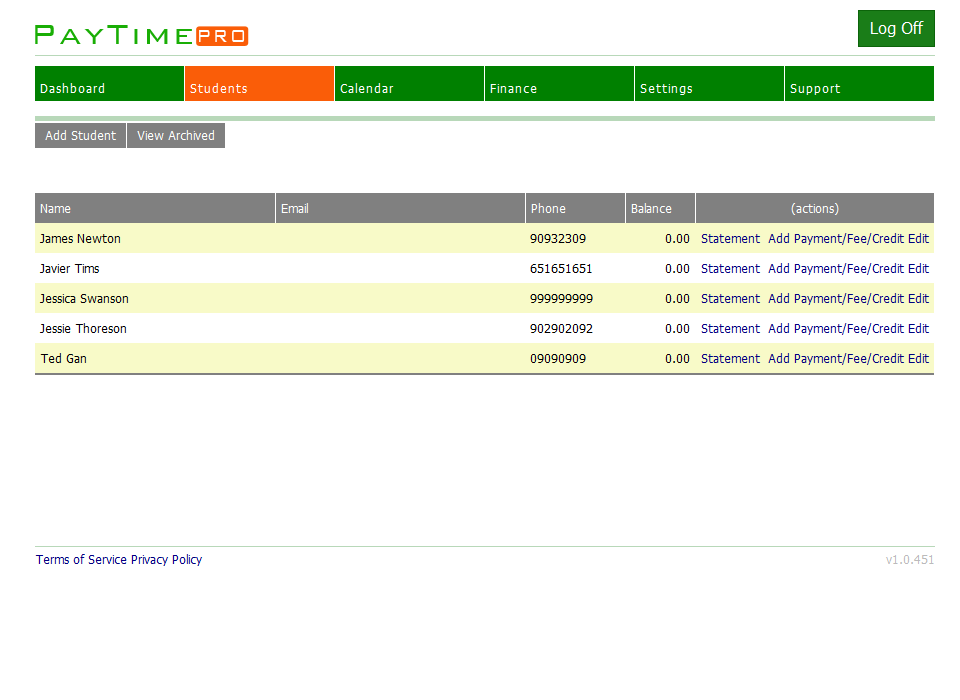The image size is (960, 700).
Task: Open Statement for Jessica Swanson
Action: pyautogui.click(x=730, y=299)
